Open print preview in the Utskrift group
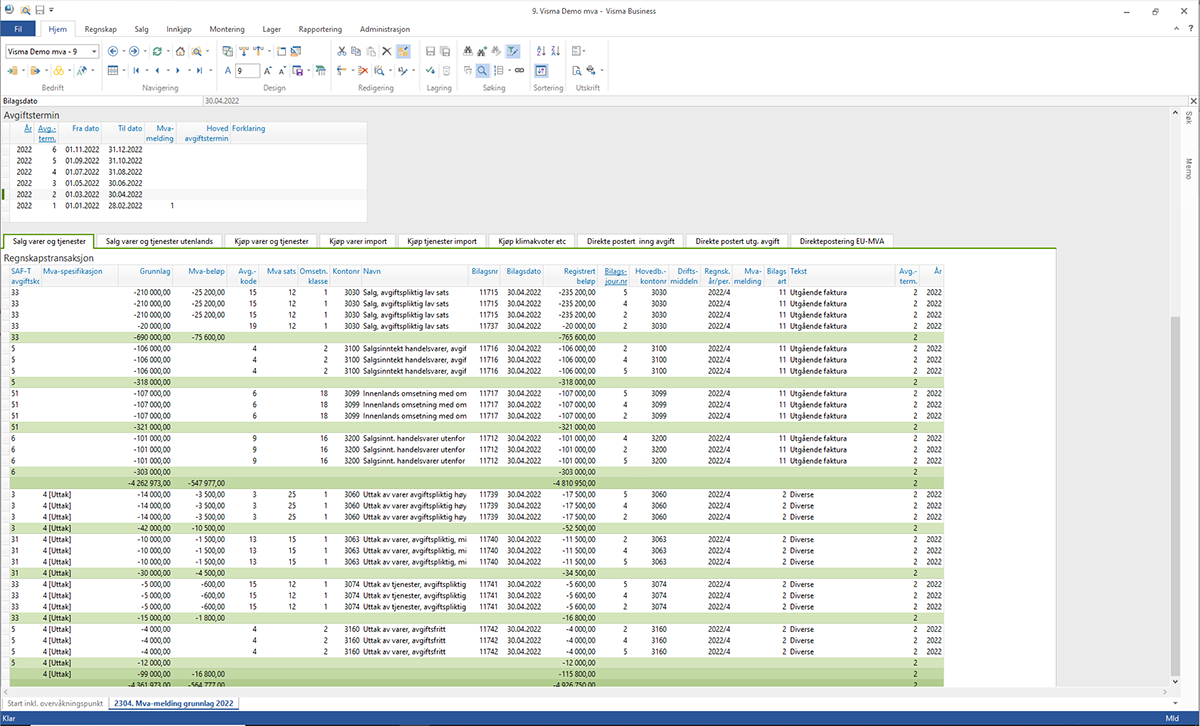Screen dimensions: 1200x726 click(x=576, y=71)
